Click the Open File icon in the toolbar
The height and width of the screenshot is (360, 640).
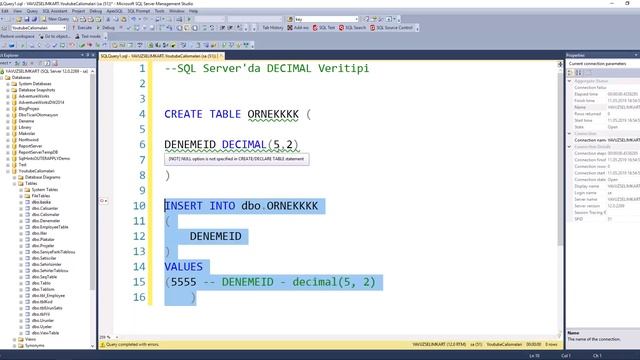pos(19,19)
